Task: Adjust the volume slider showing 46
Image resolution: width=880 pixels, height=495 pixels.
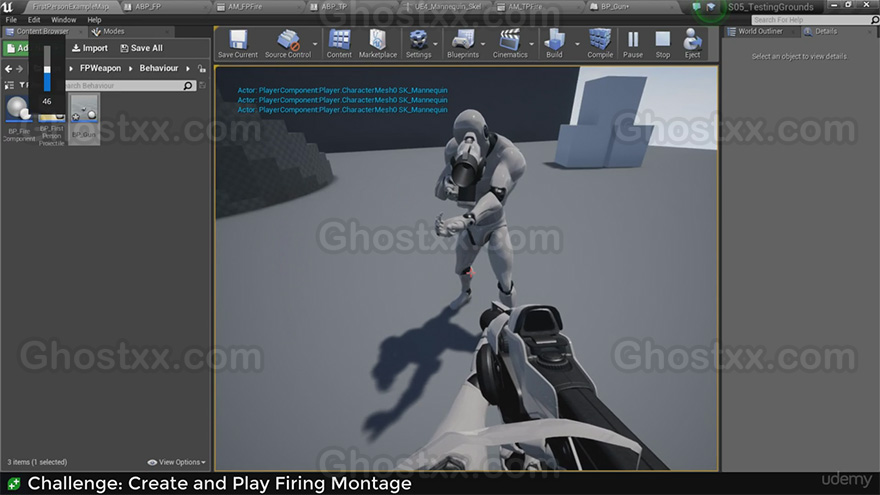Action: (47, 69)
